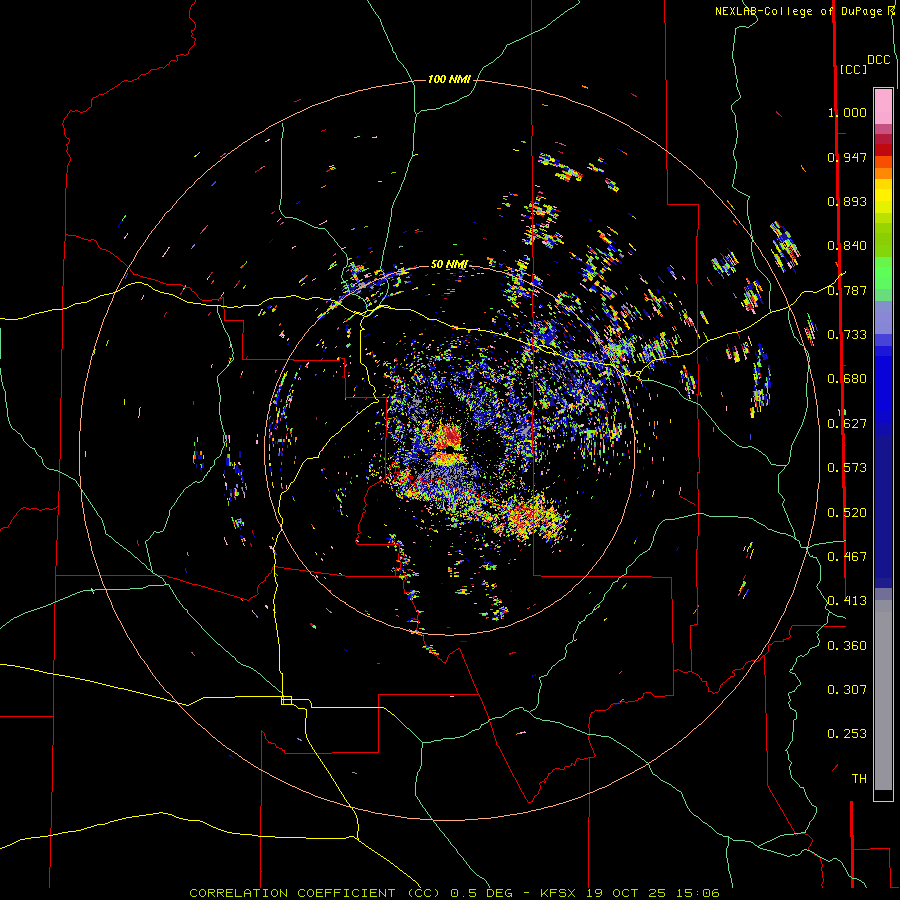
Task: Click the 0.840 legend value
Action: 847,246
